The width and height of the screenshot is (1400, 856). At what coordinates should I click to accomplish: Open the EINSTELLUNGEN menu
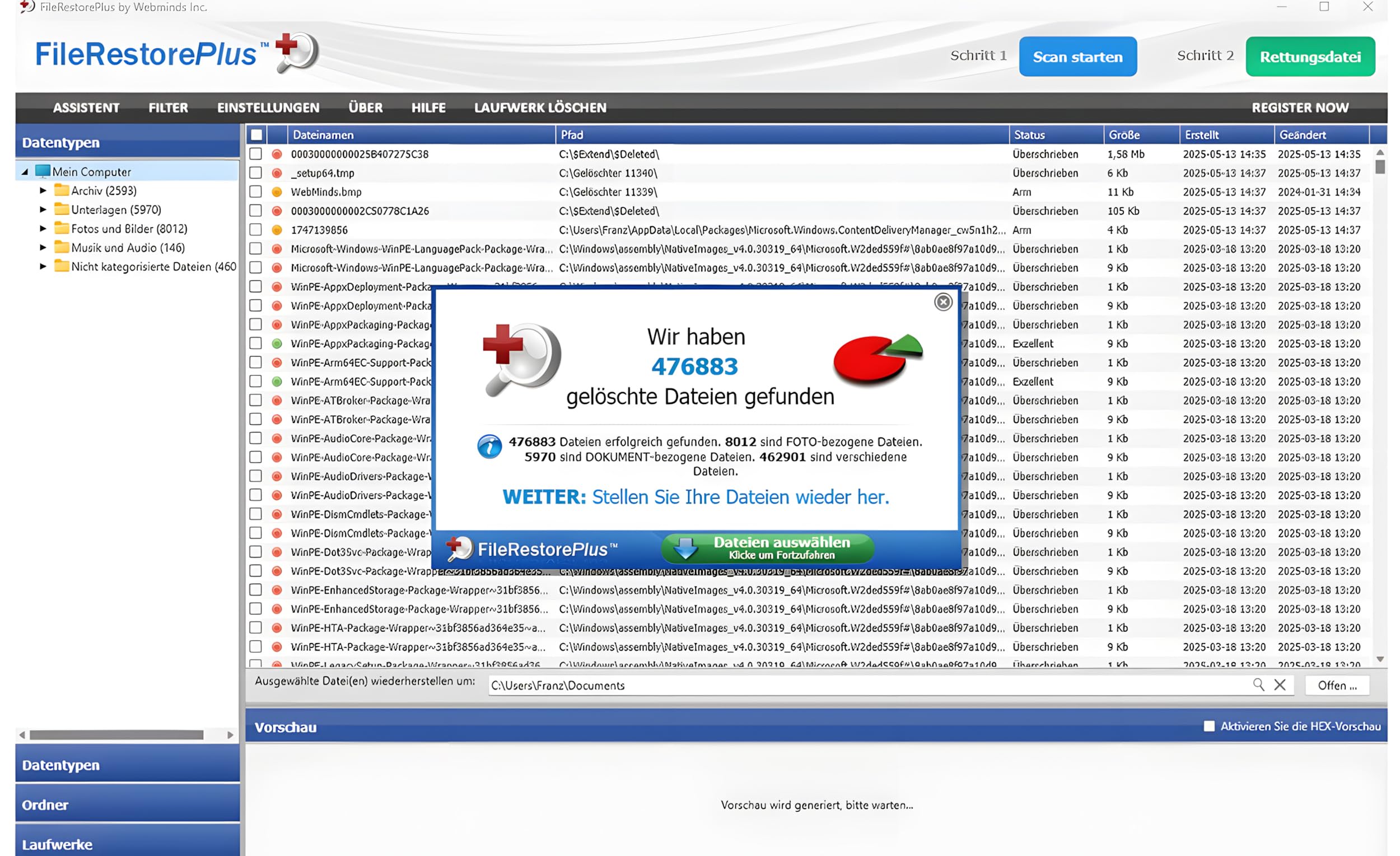(268, 108)
